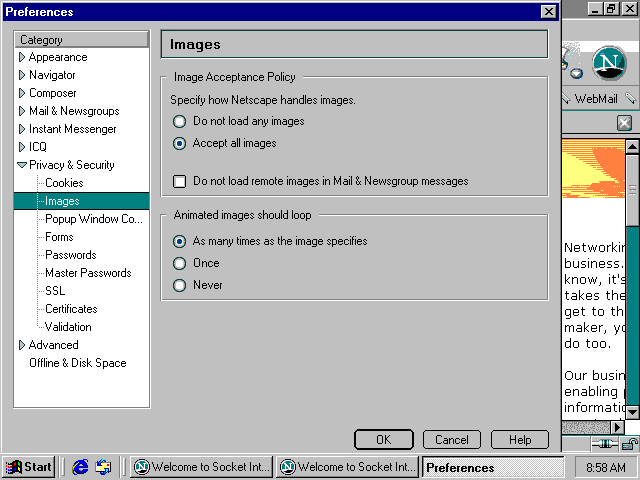Expand the Advanced category triangle

[x=22, y=345]
